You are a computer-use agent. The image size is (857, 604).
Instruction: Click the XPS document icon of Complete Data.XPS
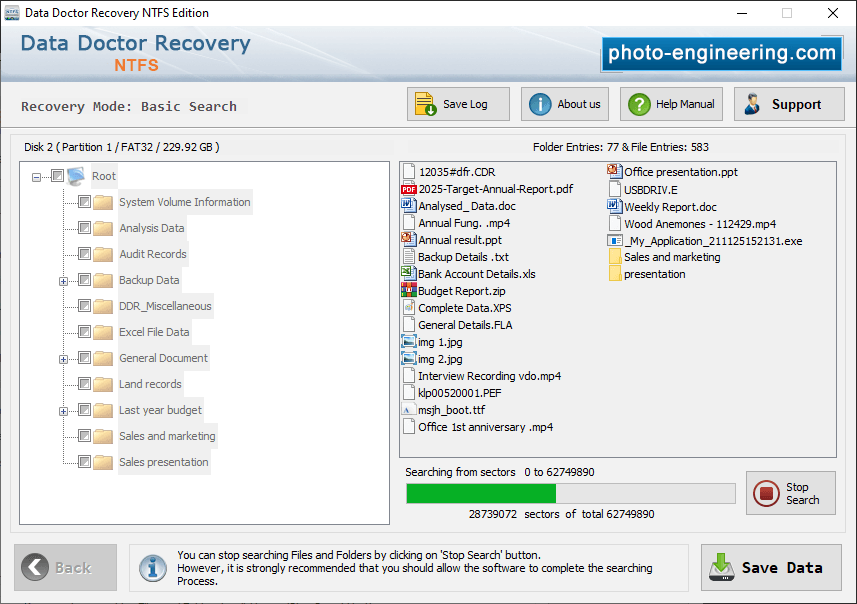coord(408,307)
